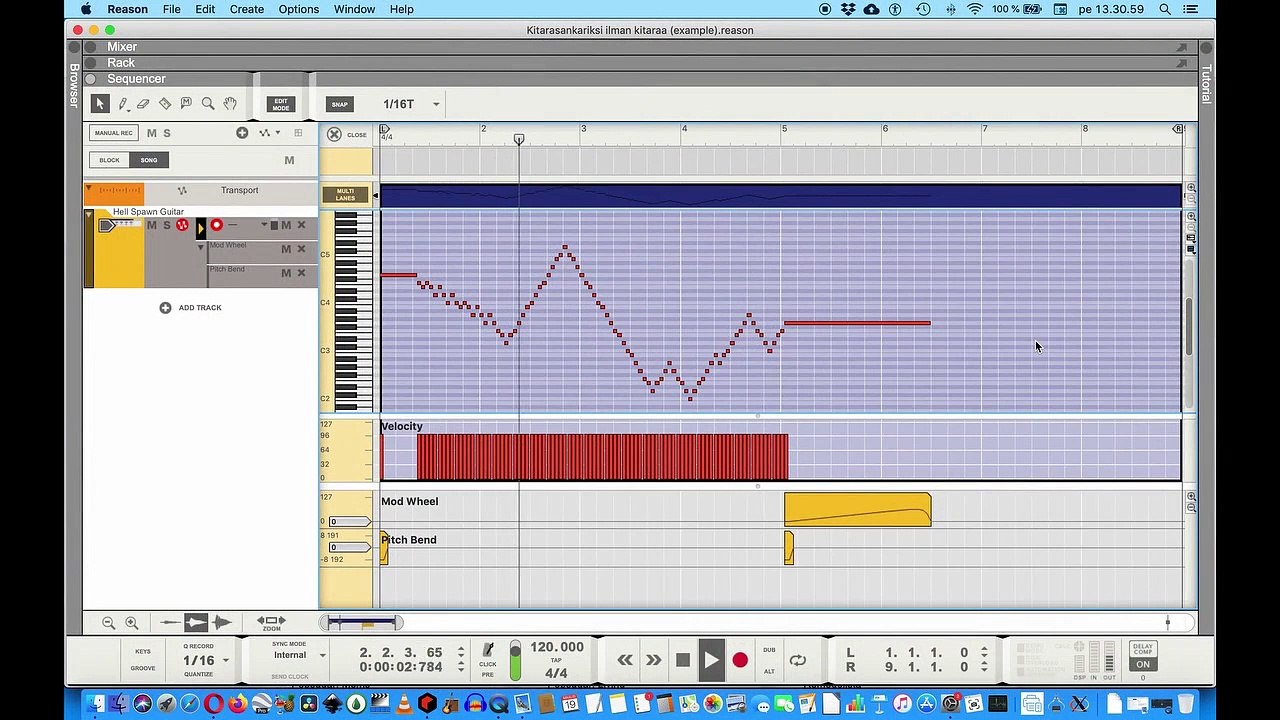Click the add track plus icon near Manual Rec
The width and height of the screenshot is (1280, 720).
coord(242,133)
